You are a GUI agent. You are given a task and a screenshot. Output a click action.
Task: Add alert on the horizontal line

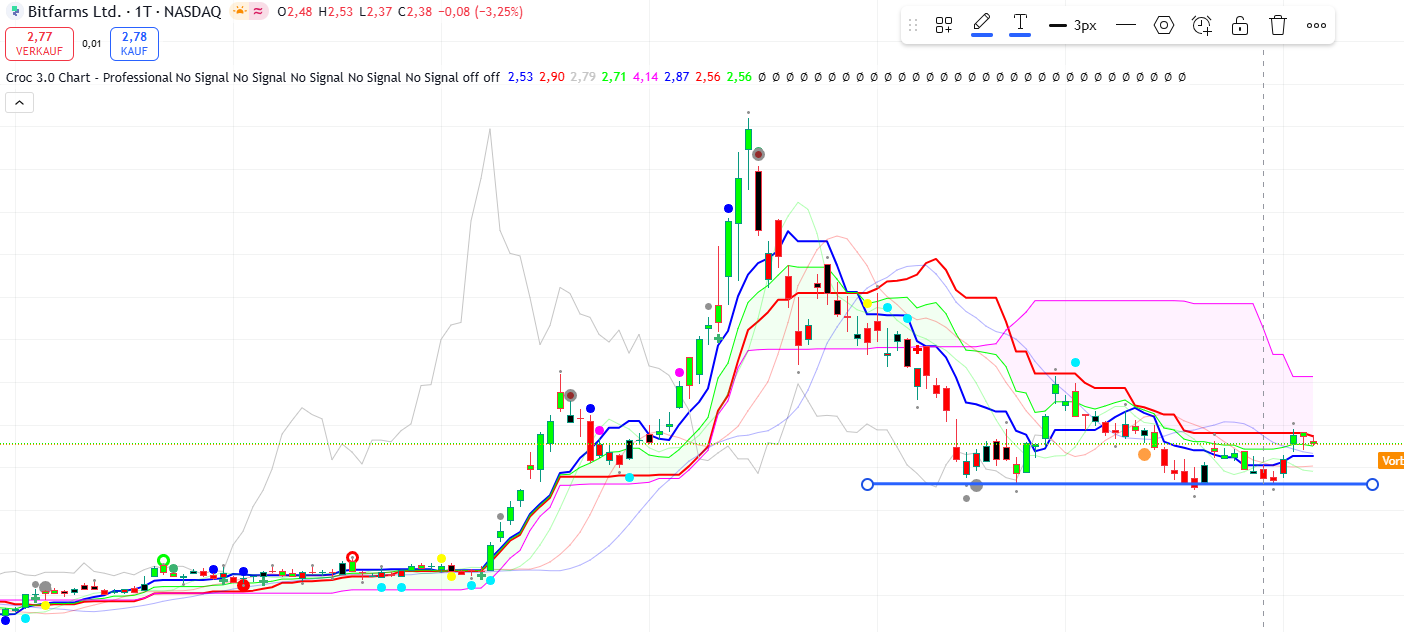[1202, 25]
